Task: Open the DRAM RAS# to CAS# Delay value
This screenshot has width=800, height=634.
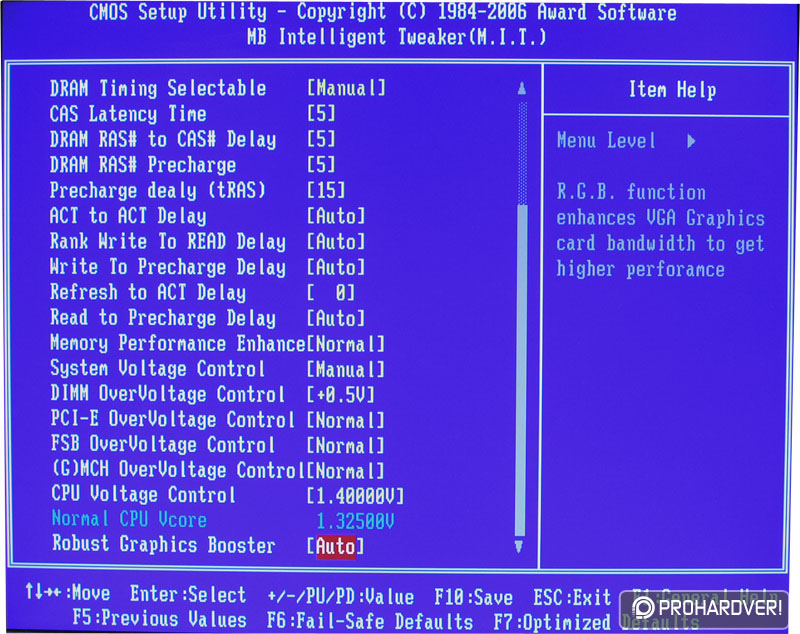Action: click(x=321, y=139)
